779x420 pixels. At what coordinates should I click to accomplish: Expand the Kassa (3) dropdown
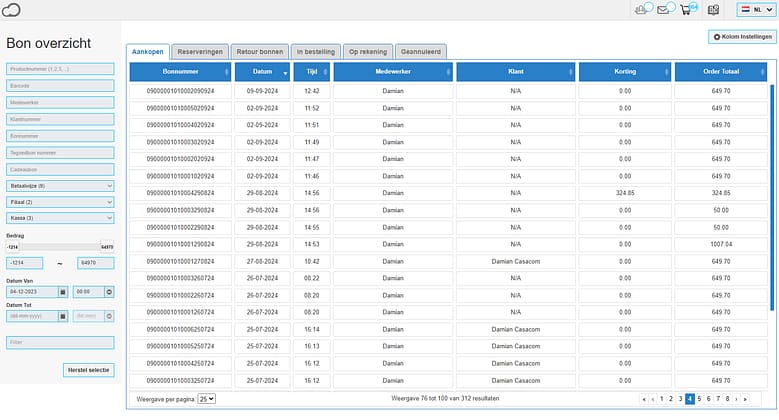pyautogui.click(x=60, y=217)
